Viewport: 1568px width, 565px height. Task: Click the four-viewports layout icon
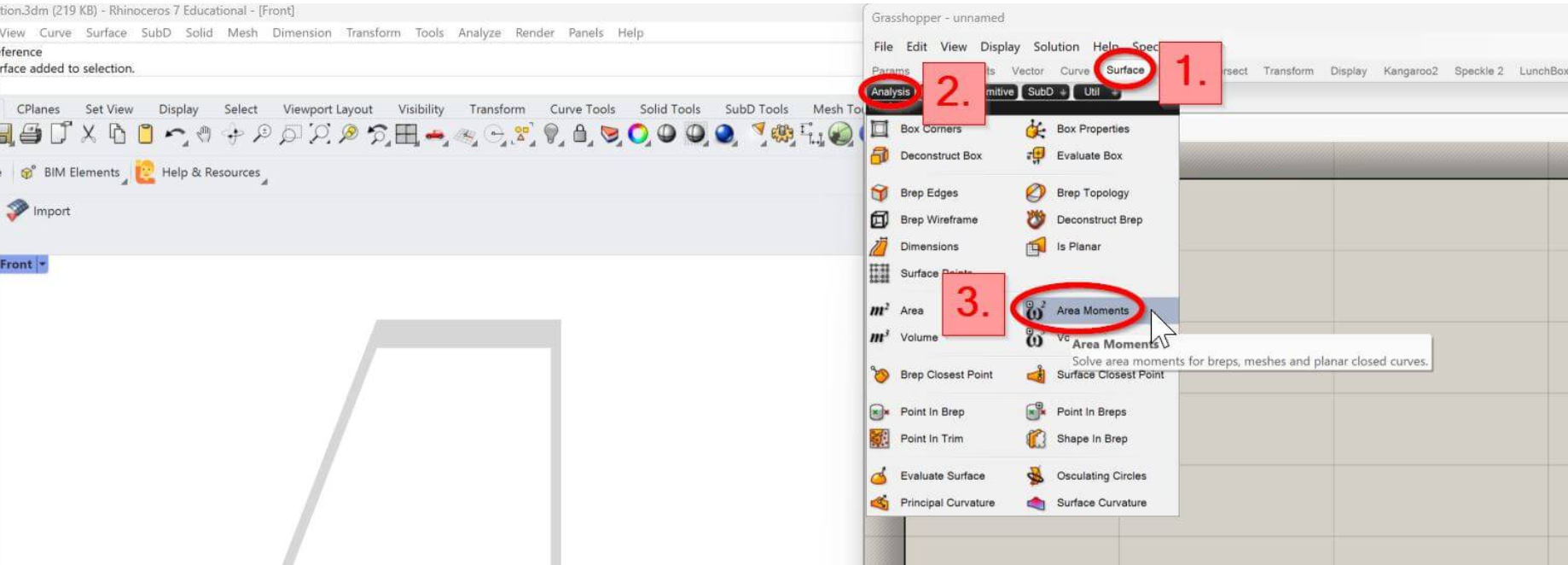click(x=406, y=134)
